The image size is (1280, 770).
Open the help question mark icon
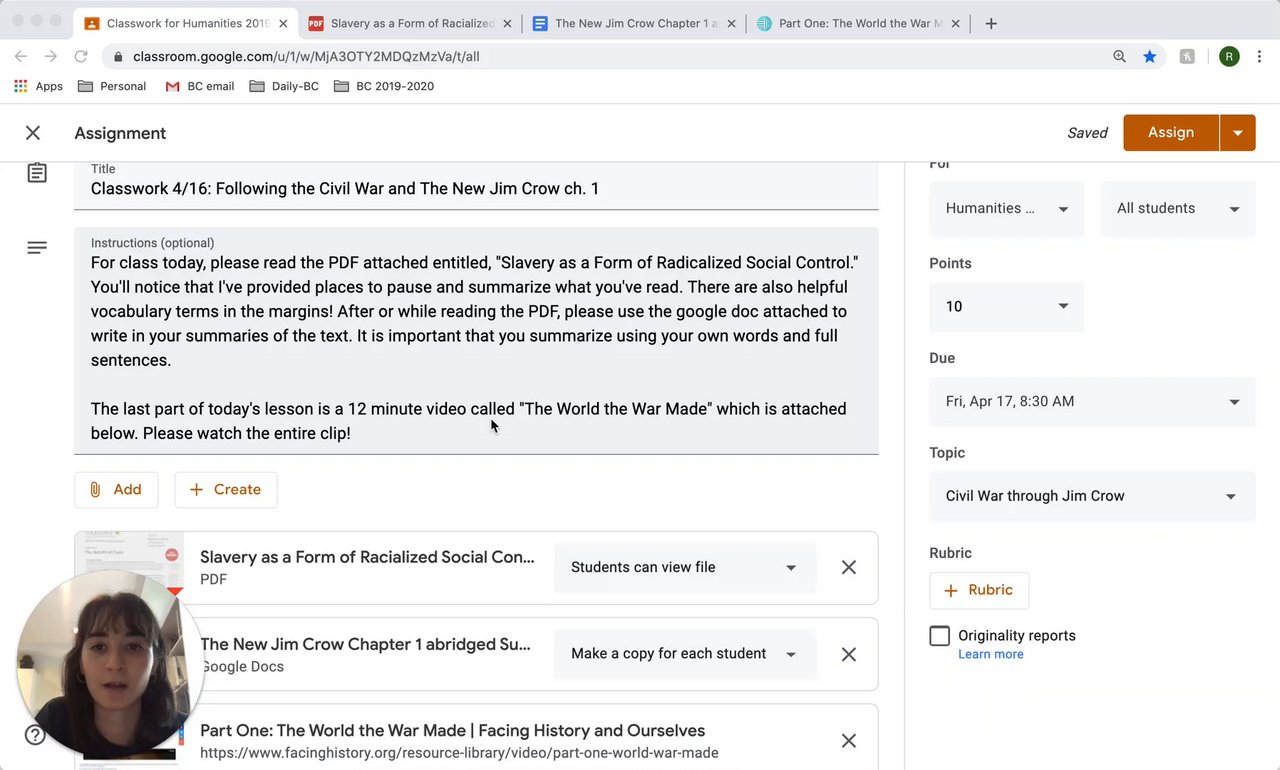pyautogui.click(x=35, y=735)
